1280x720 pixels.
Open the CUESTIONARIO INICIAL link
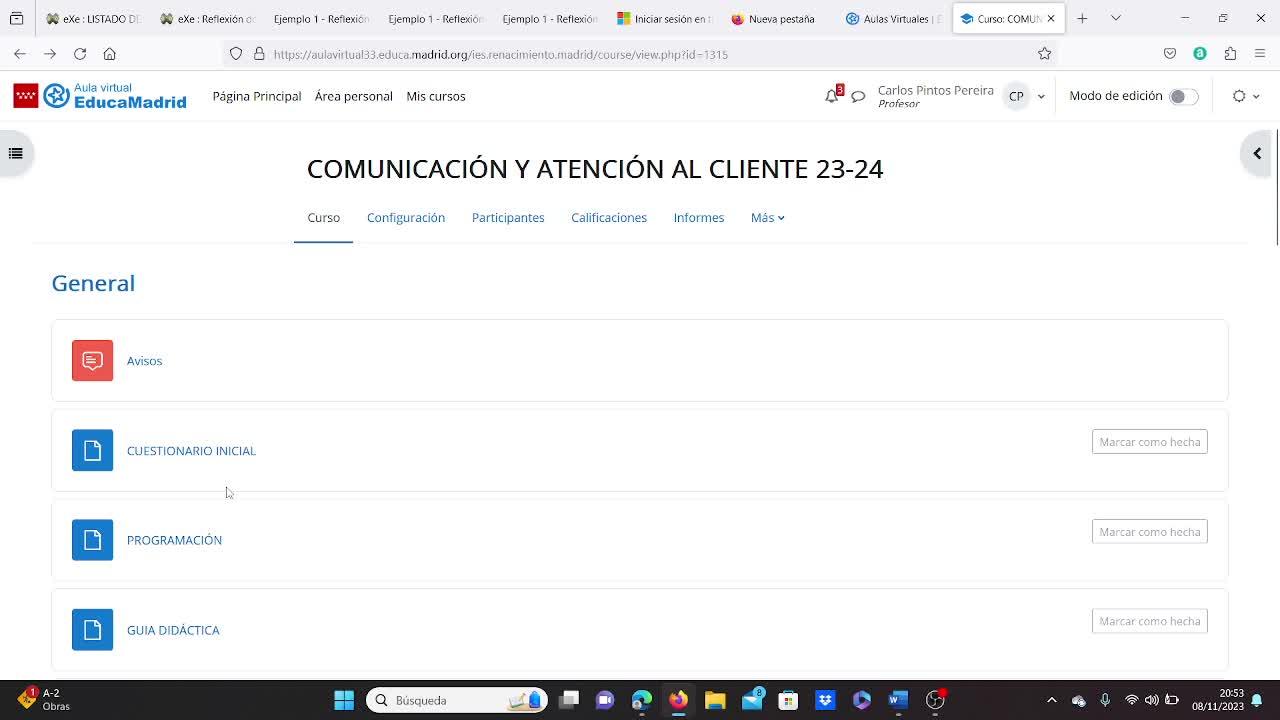[191, 451]
